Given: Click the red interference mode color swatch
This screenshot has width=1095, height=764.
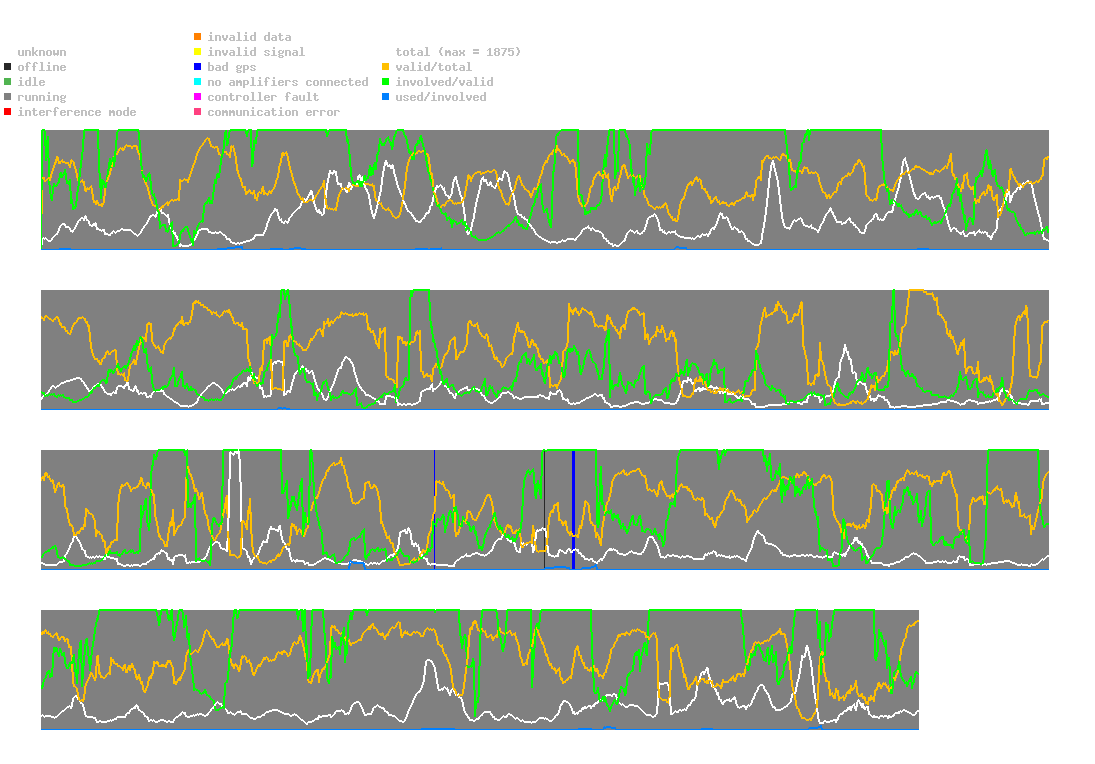Looking at the screenshot, I should point(8,112).
